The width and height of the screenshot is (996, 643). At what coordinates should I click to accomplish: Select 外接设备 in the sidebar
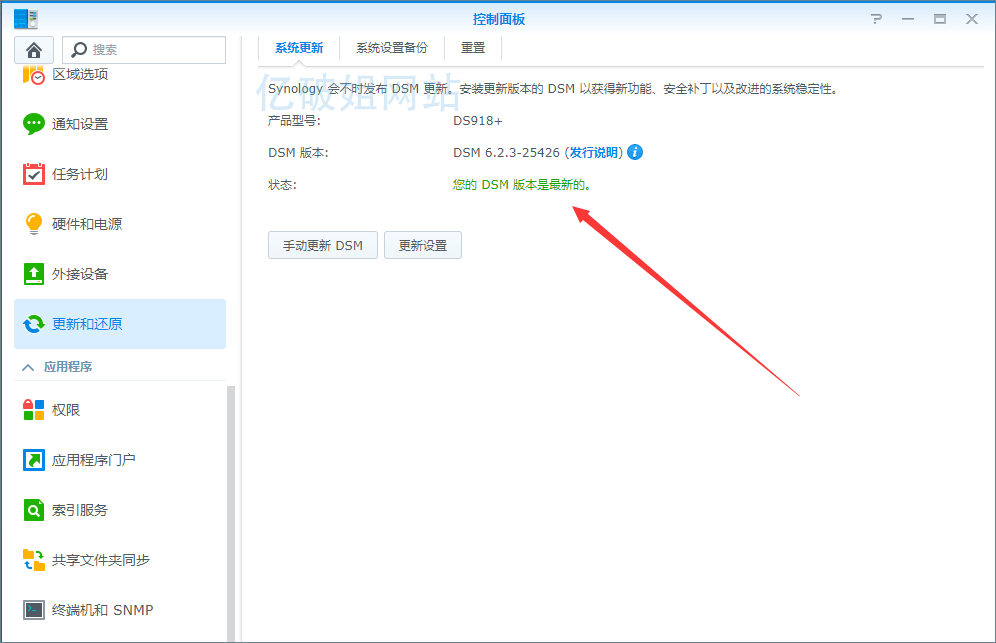coord(120,274)
